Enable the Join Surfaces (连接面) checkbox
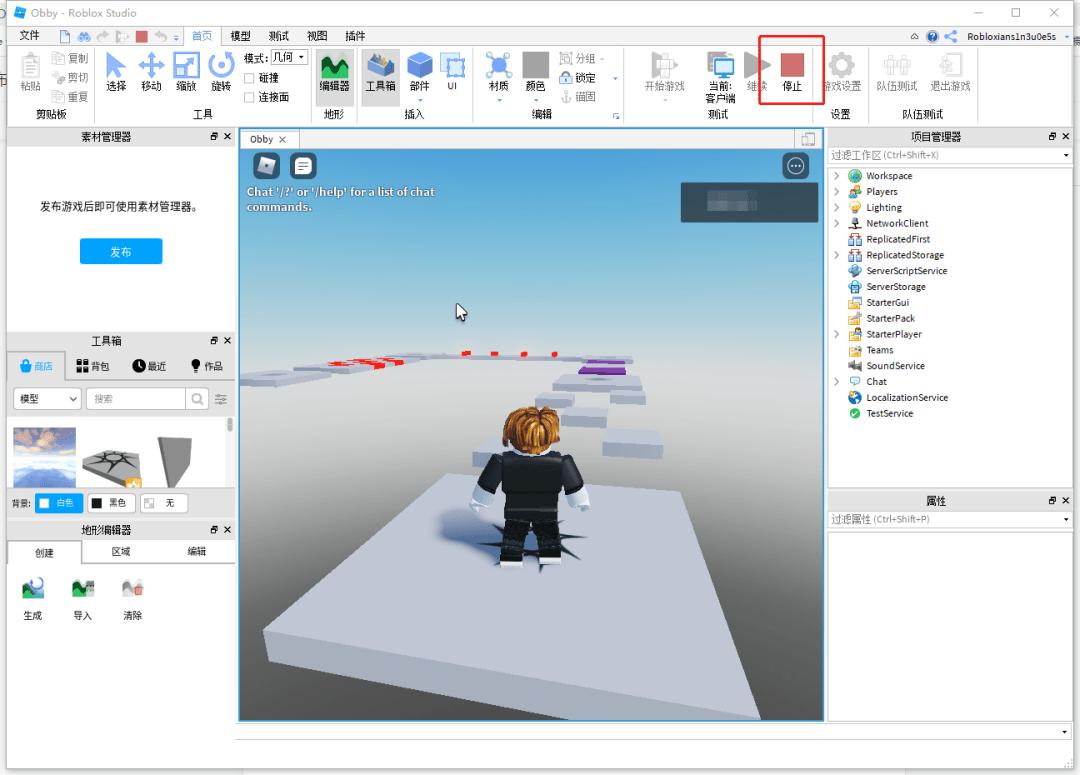Image resolution: width=1080 pixels, height=775 pixels. pos(250,97)
